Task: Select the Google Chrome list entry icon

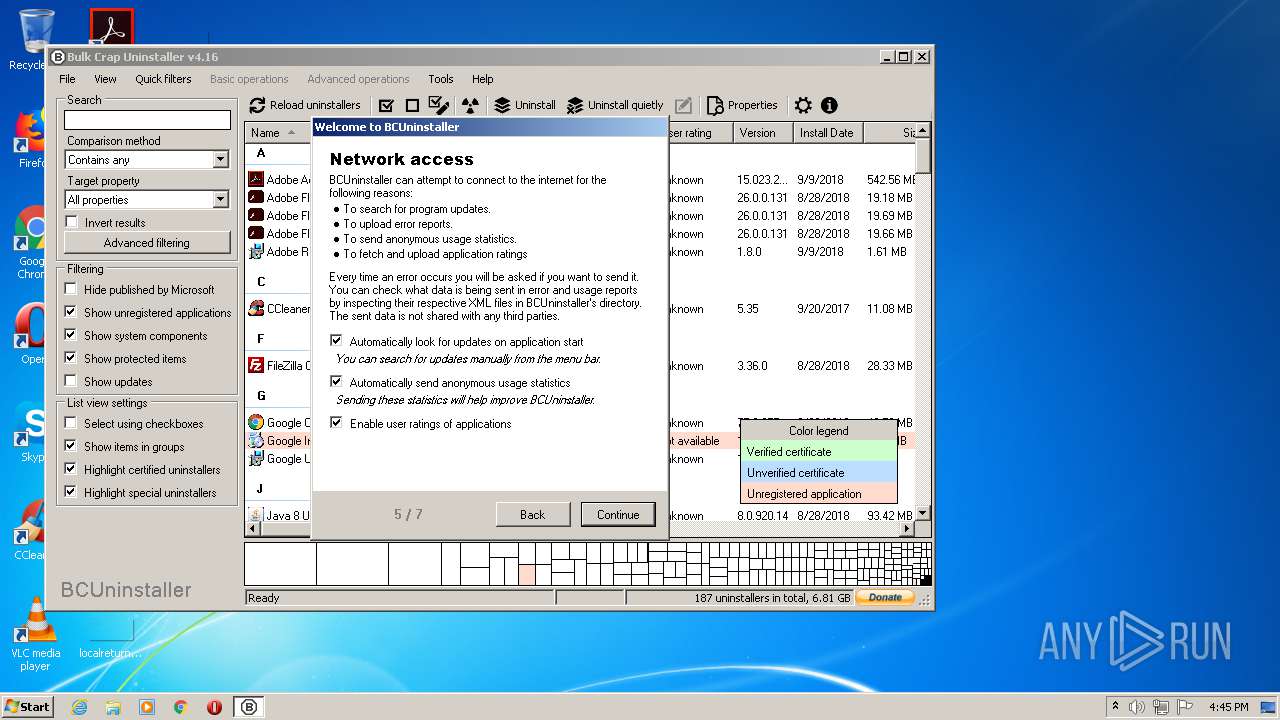Action: click(256, 423)
